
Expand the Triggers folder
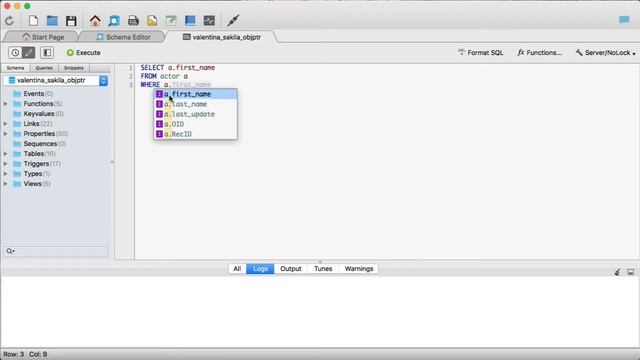pos(6,164)
